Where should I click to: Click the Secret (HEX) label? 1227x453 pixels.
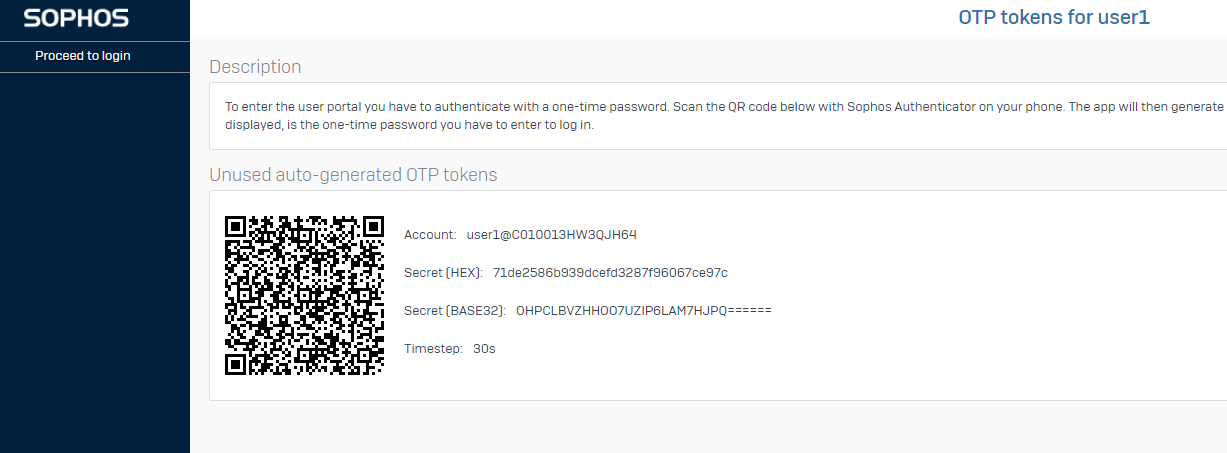click(x=443, y=273)
